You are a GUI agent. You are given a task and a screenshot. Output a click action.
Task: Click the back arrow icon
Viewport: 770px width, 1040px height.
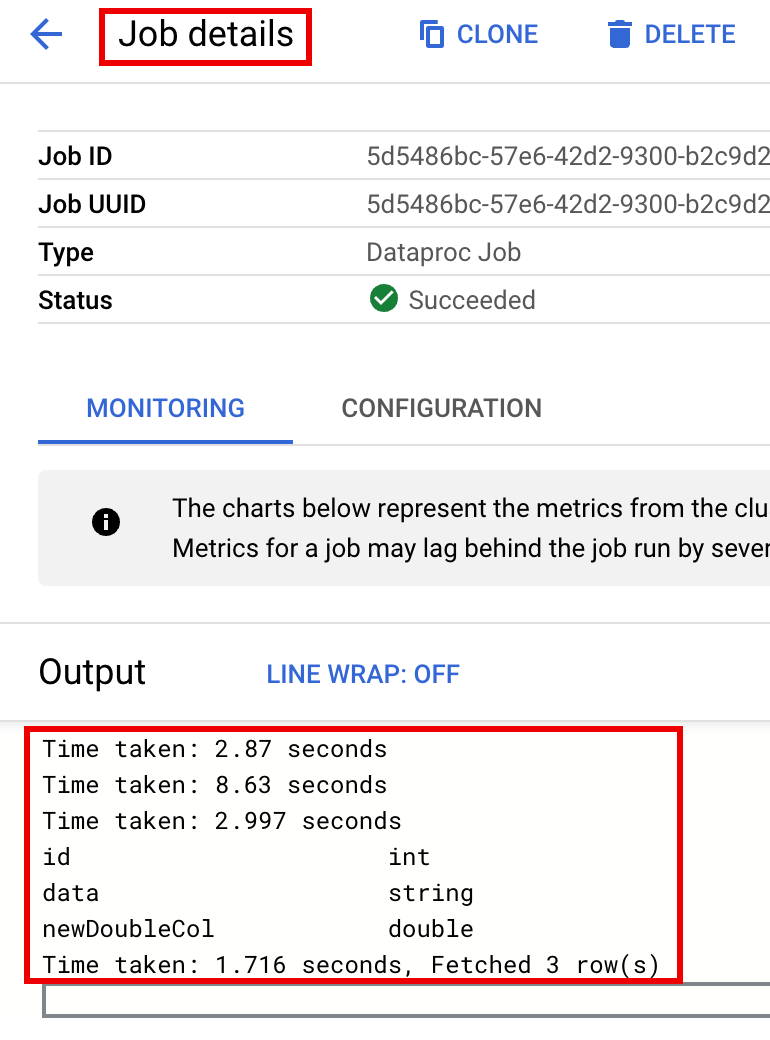point(47,35)
